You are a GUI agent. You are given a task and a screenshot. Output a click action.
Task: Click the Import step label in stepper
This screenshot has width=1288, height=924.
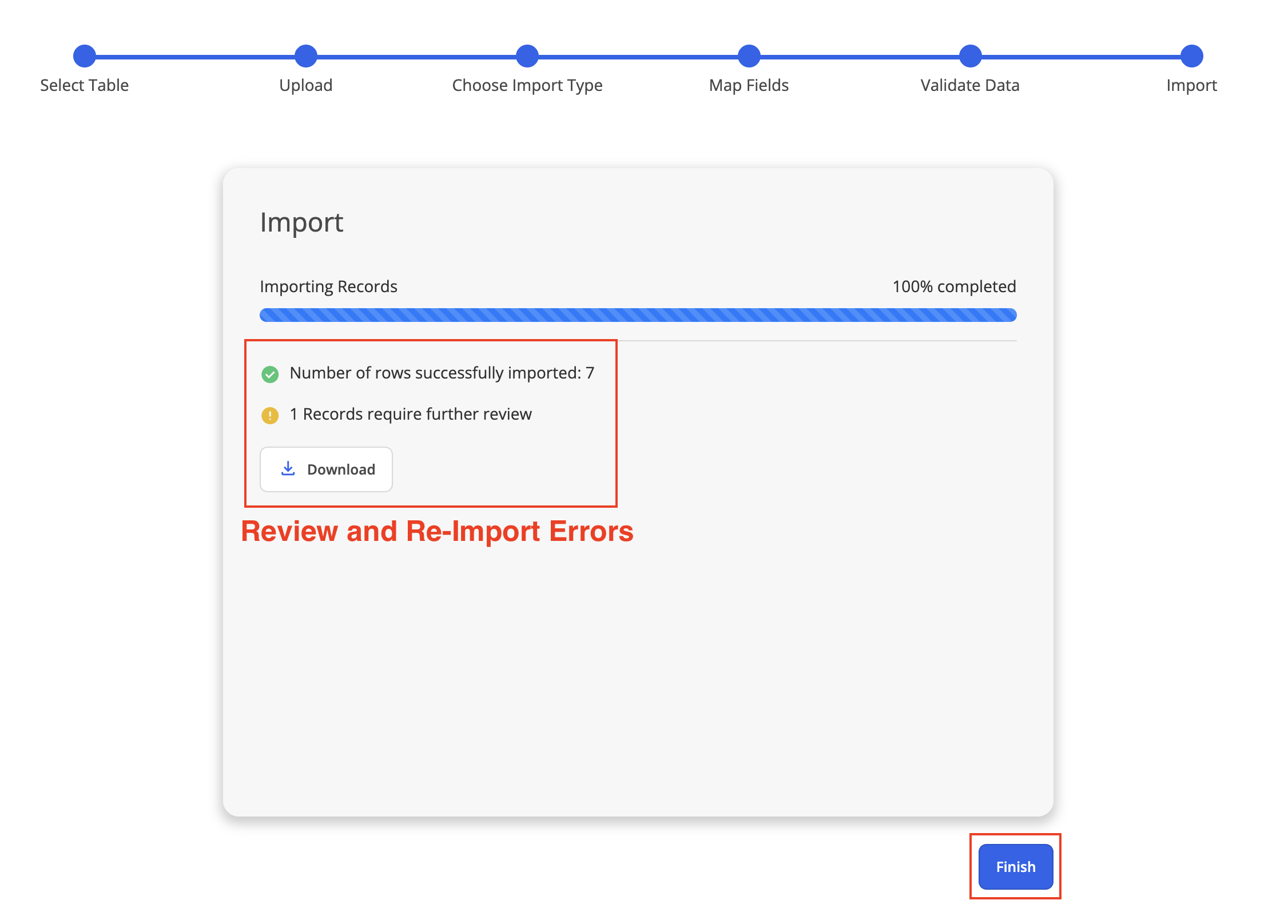click(1192, 86)
